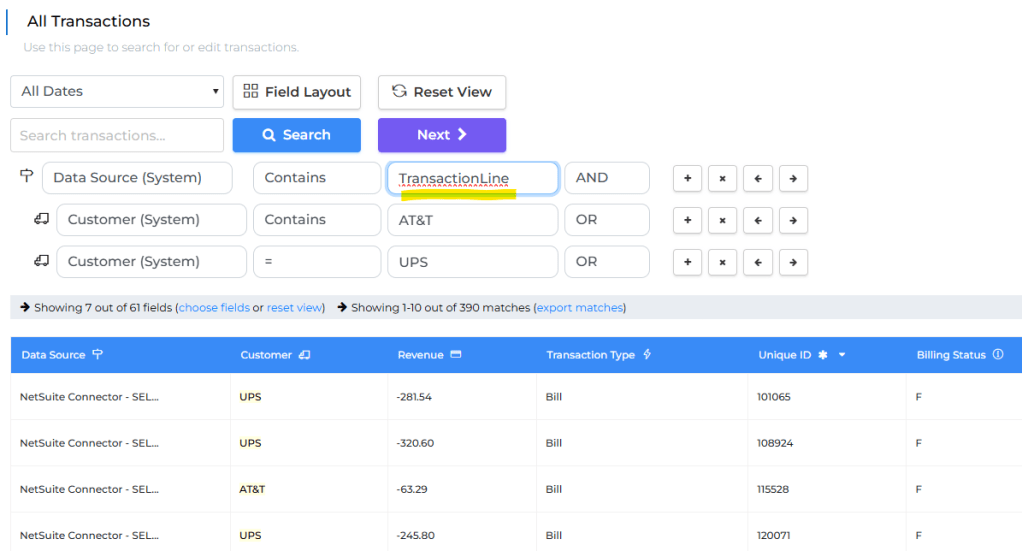Change the AND logic operator selector
The width and height of the screenshot is (1022, 551).
pos(606,178)
